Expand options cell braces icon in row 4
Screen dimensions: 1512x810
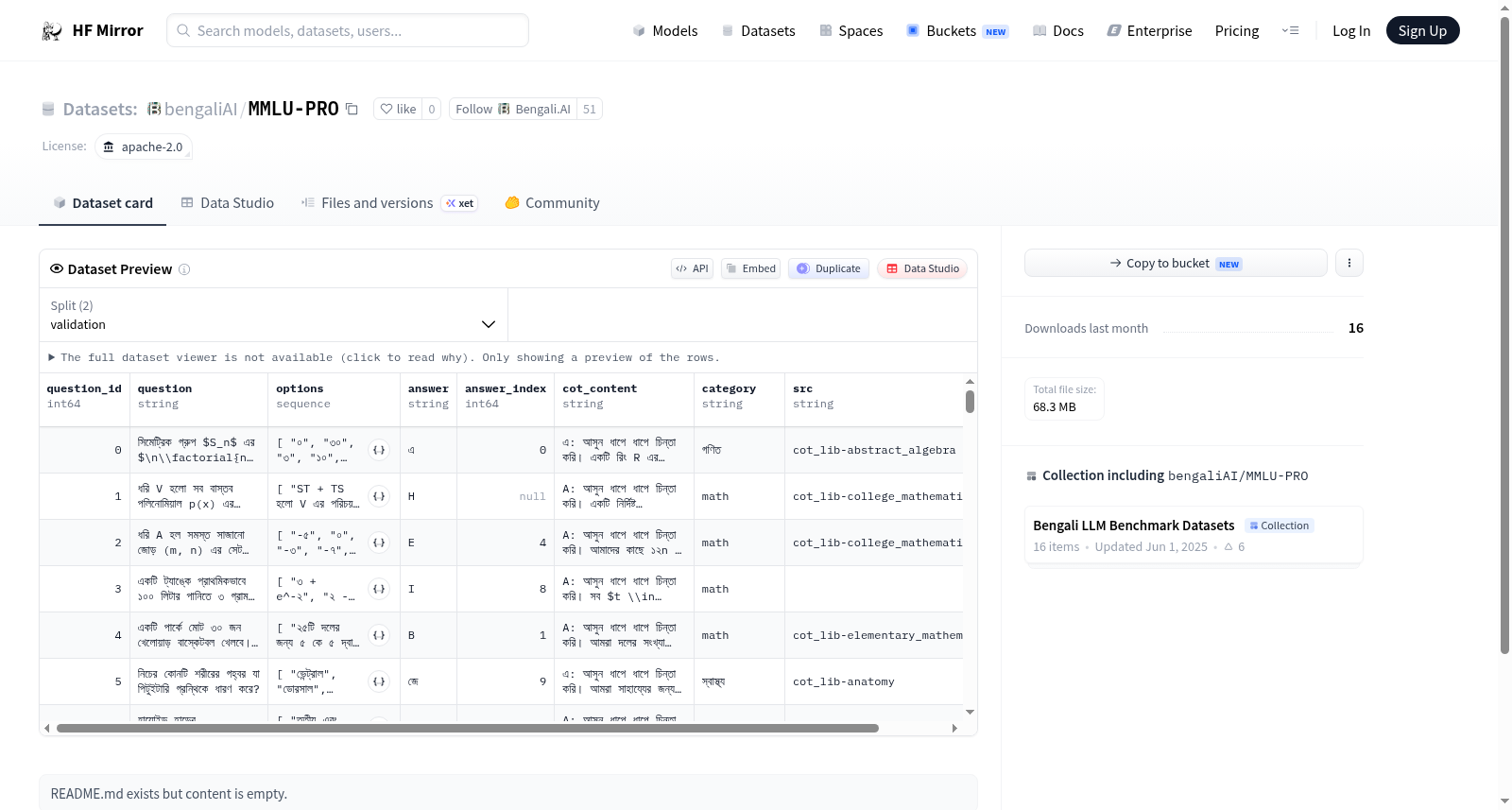[x=379, y=635]
